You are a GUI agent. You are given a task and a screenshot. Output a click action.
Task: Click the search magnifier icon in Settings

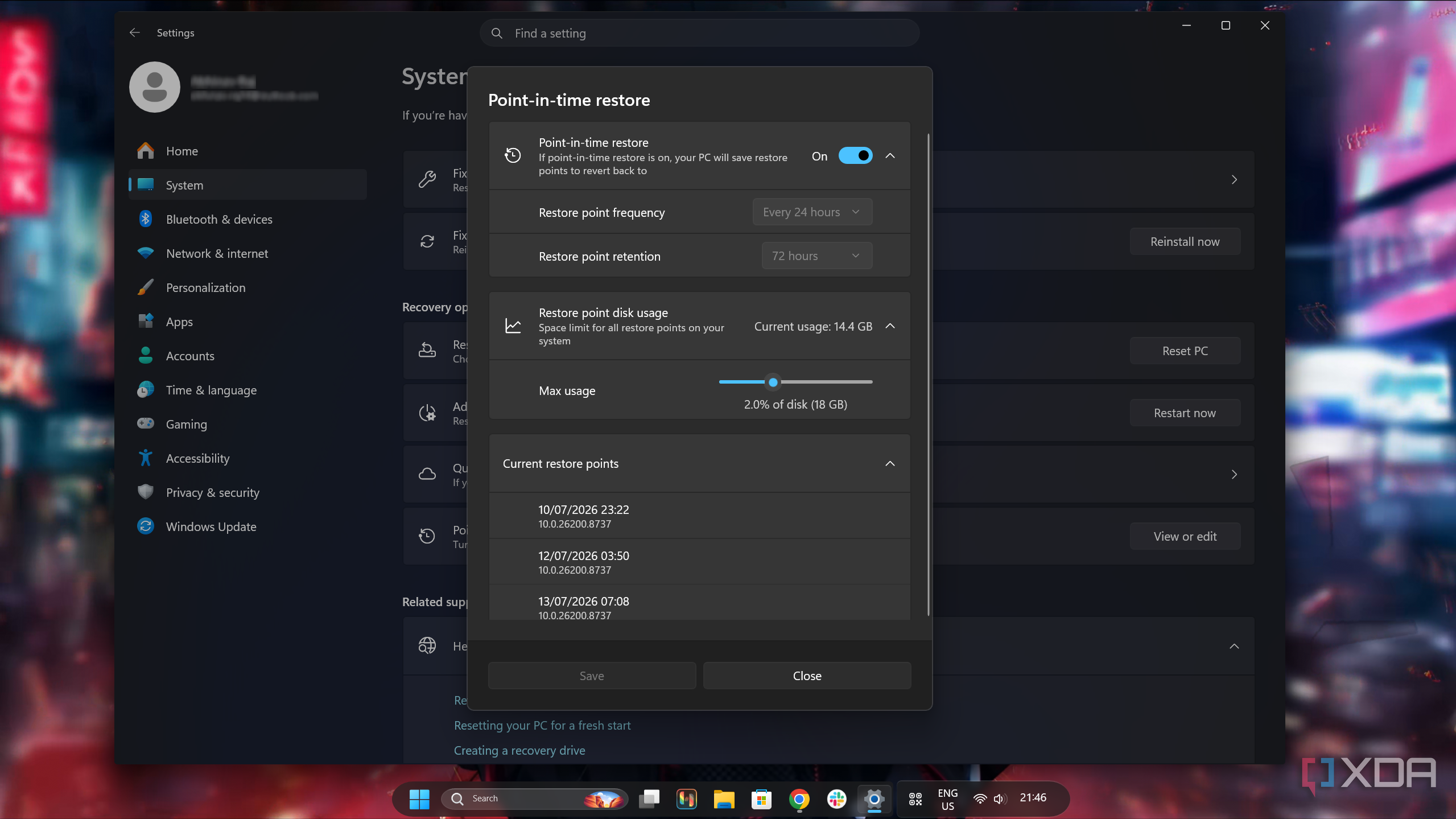tap(497, 33)
